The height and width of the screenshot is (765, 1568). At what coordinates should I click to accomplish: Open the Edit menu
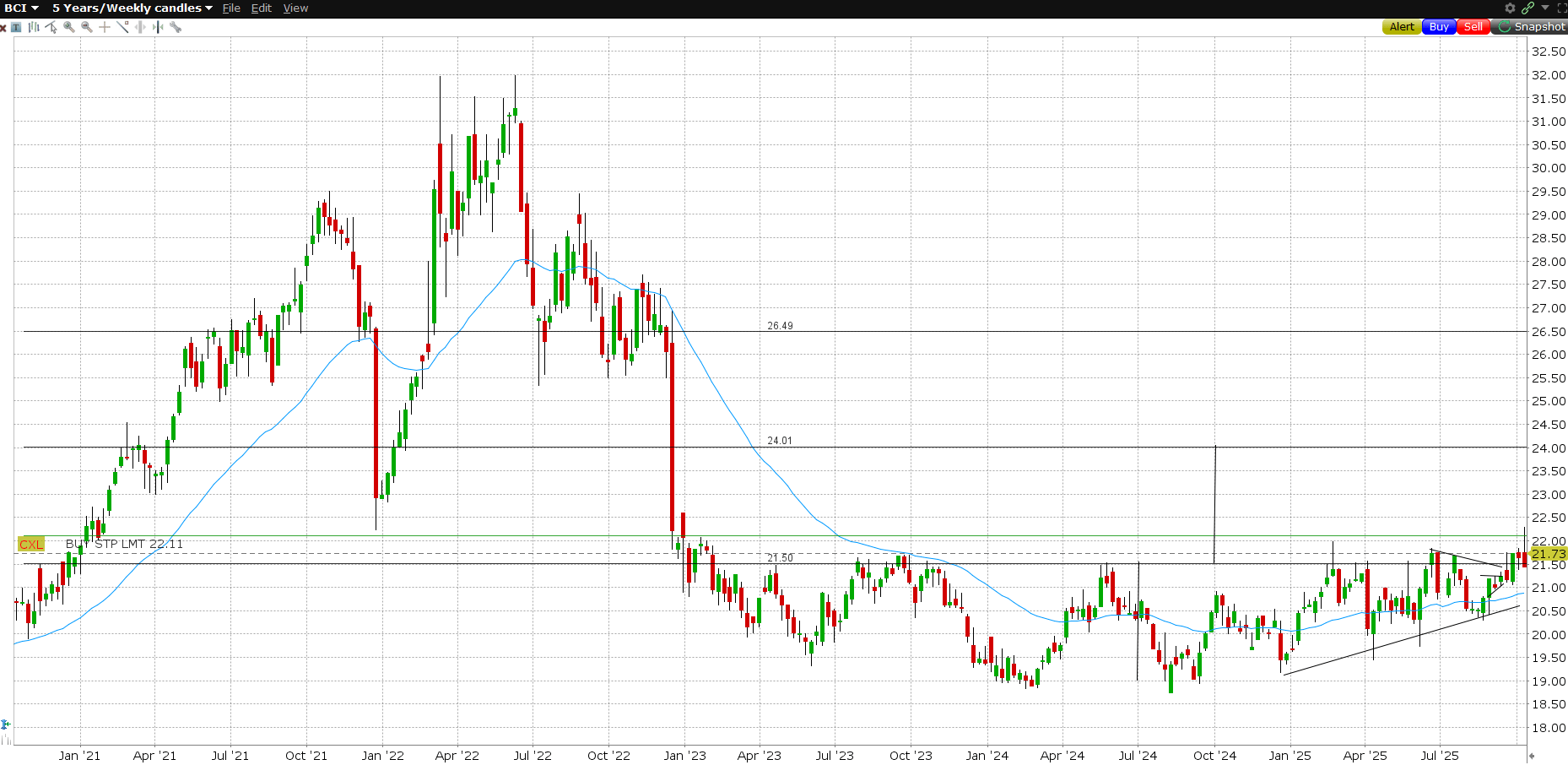pyautogui.click(x=262, y=8)
